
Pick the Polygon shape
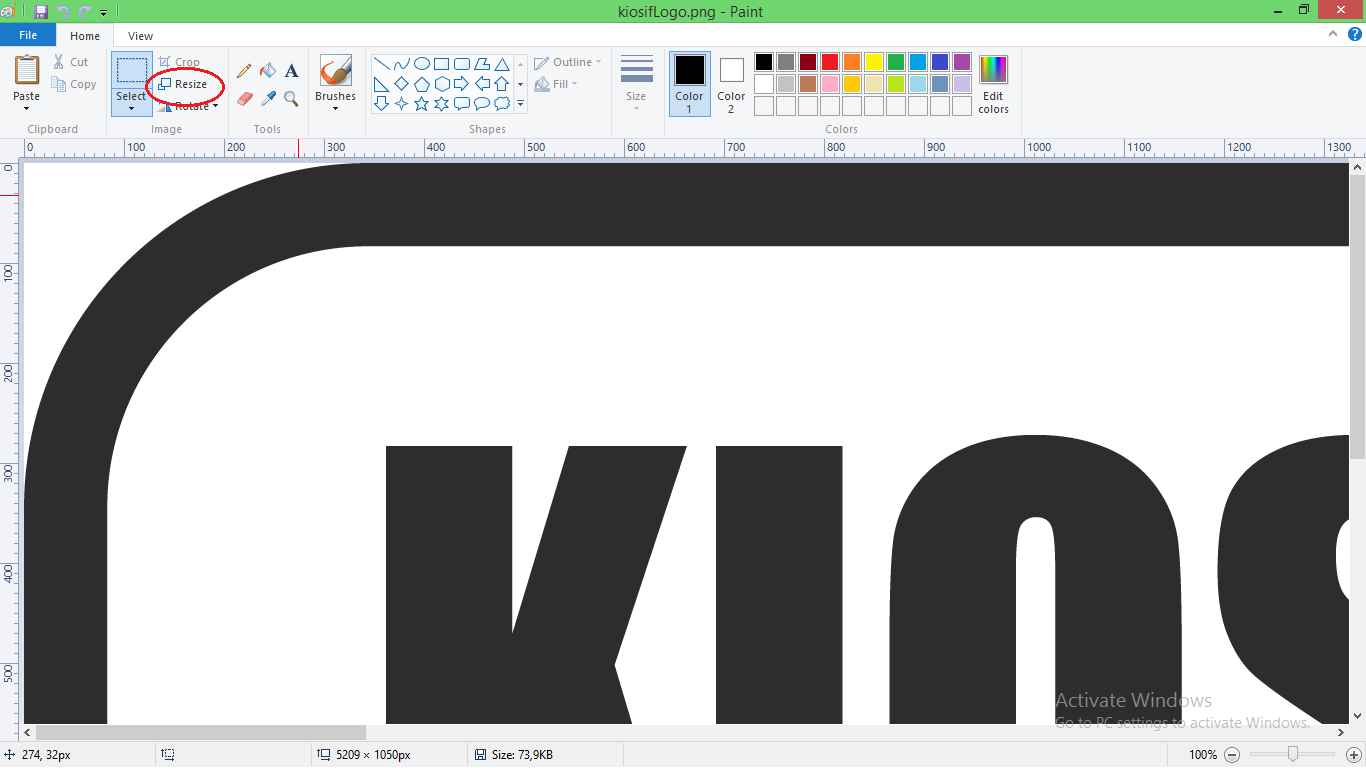click(481, 64)
